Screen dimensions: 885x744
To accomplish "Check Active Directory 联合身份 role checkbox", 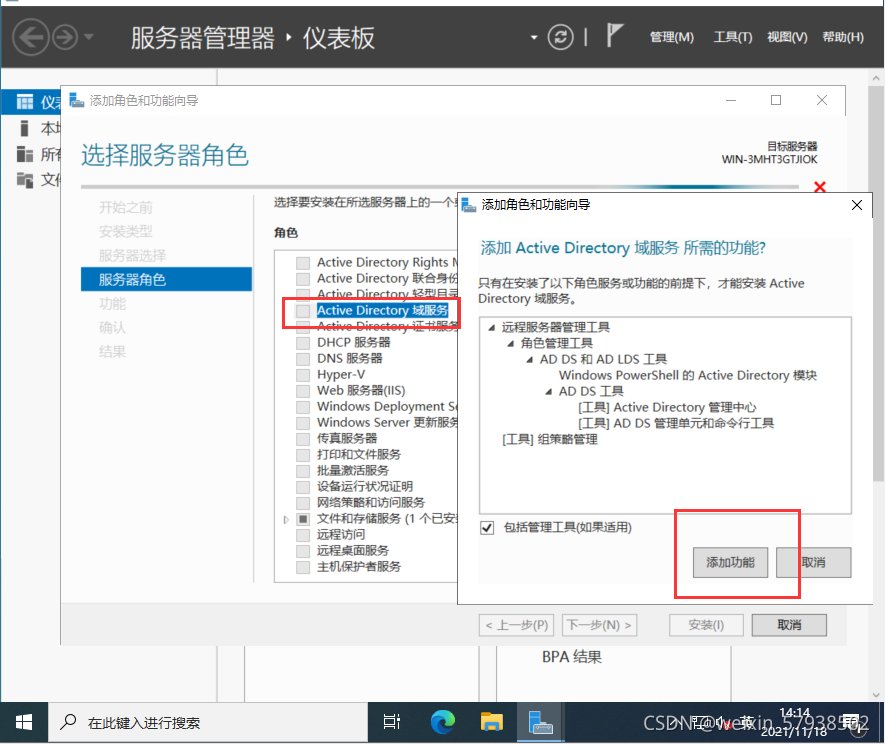I will pyautogui.click(x=303, y=278).
